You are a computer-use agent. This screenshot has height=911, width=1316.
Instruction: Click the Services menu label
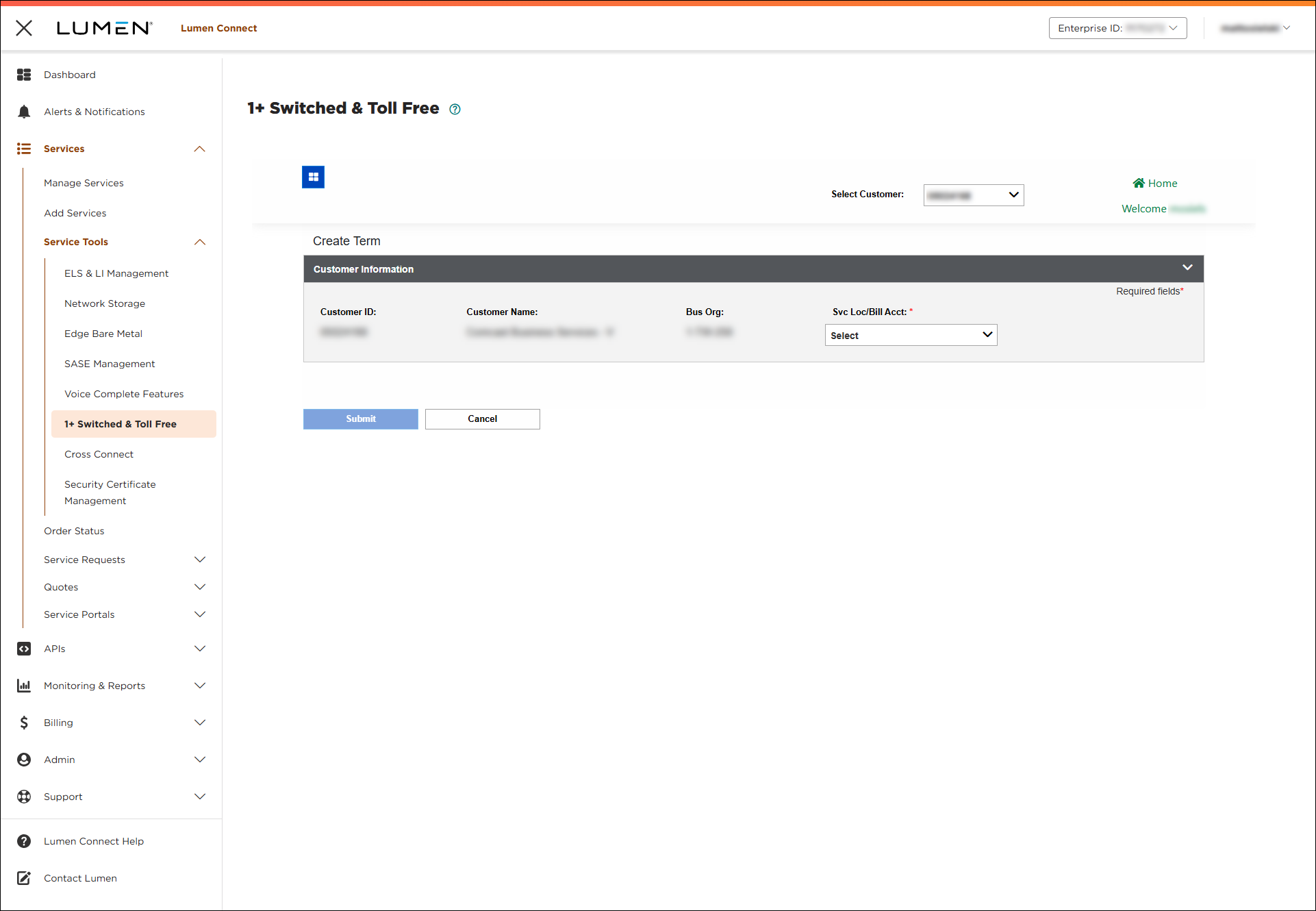(64, 149)
